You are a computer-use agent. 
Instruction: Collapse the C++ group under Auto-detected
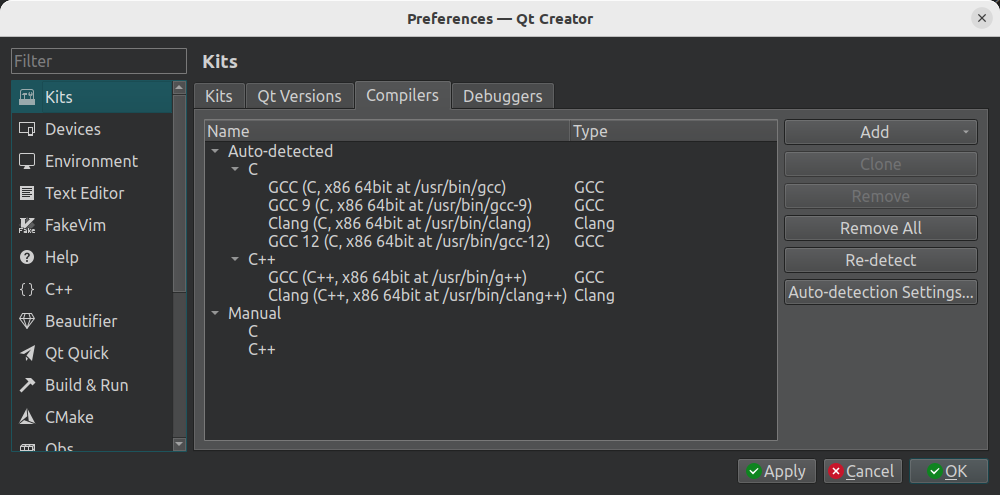[x=235, y=259]
